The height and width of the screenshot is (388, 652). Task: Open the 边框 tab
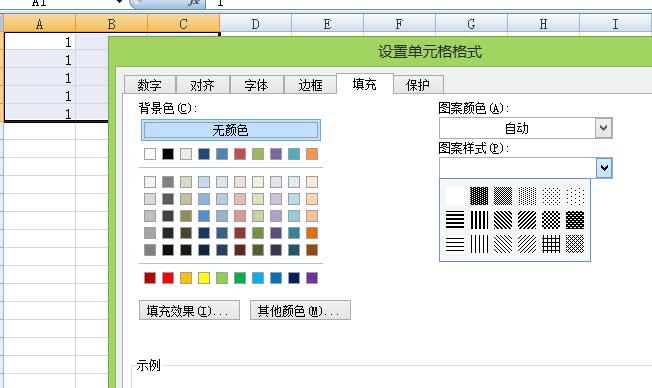pyautogui.click(x=310, y=85)
